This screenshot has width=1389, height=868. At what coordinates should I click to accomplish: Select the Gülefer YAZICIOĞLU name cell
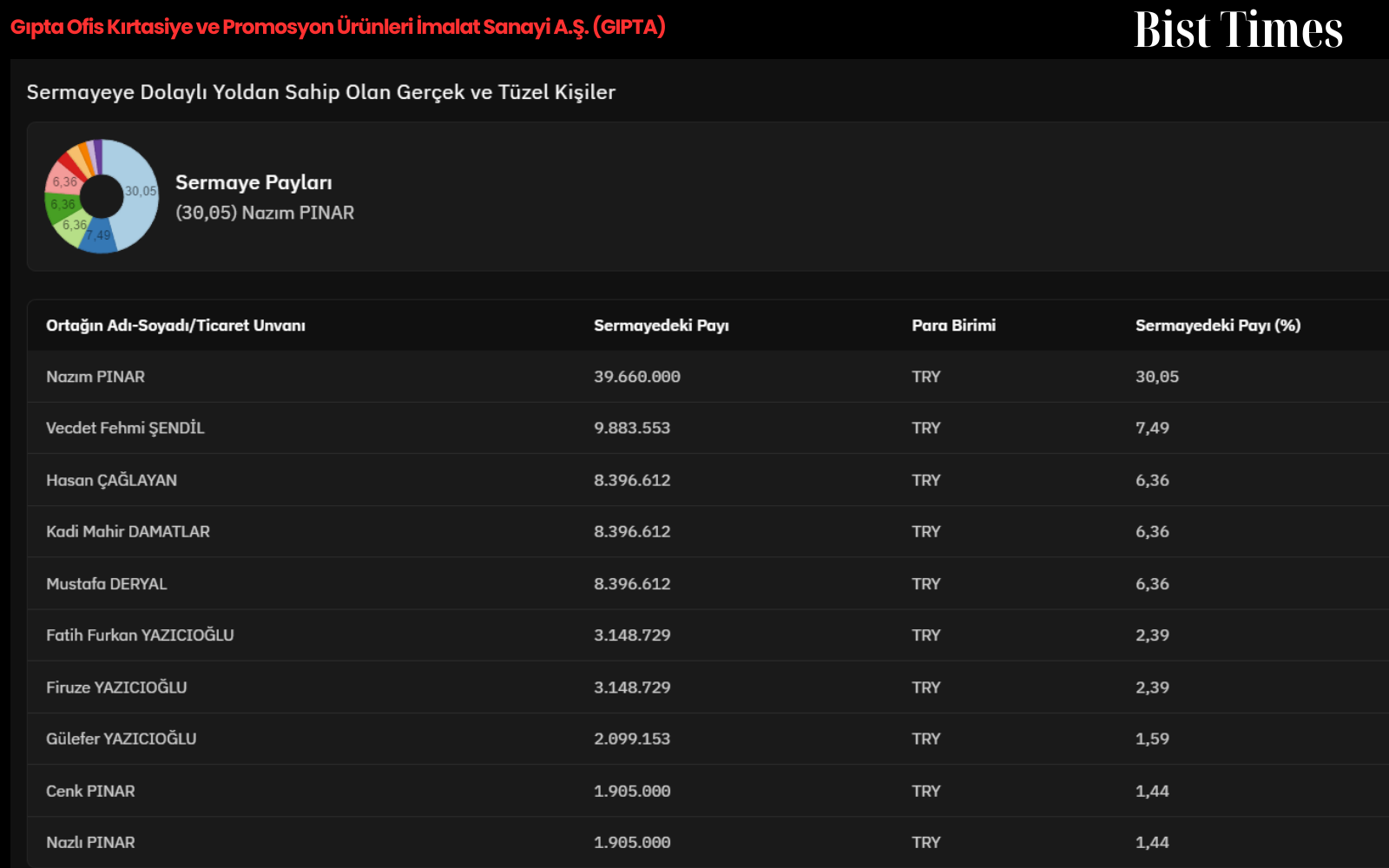(x=121, y=739)
